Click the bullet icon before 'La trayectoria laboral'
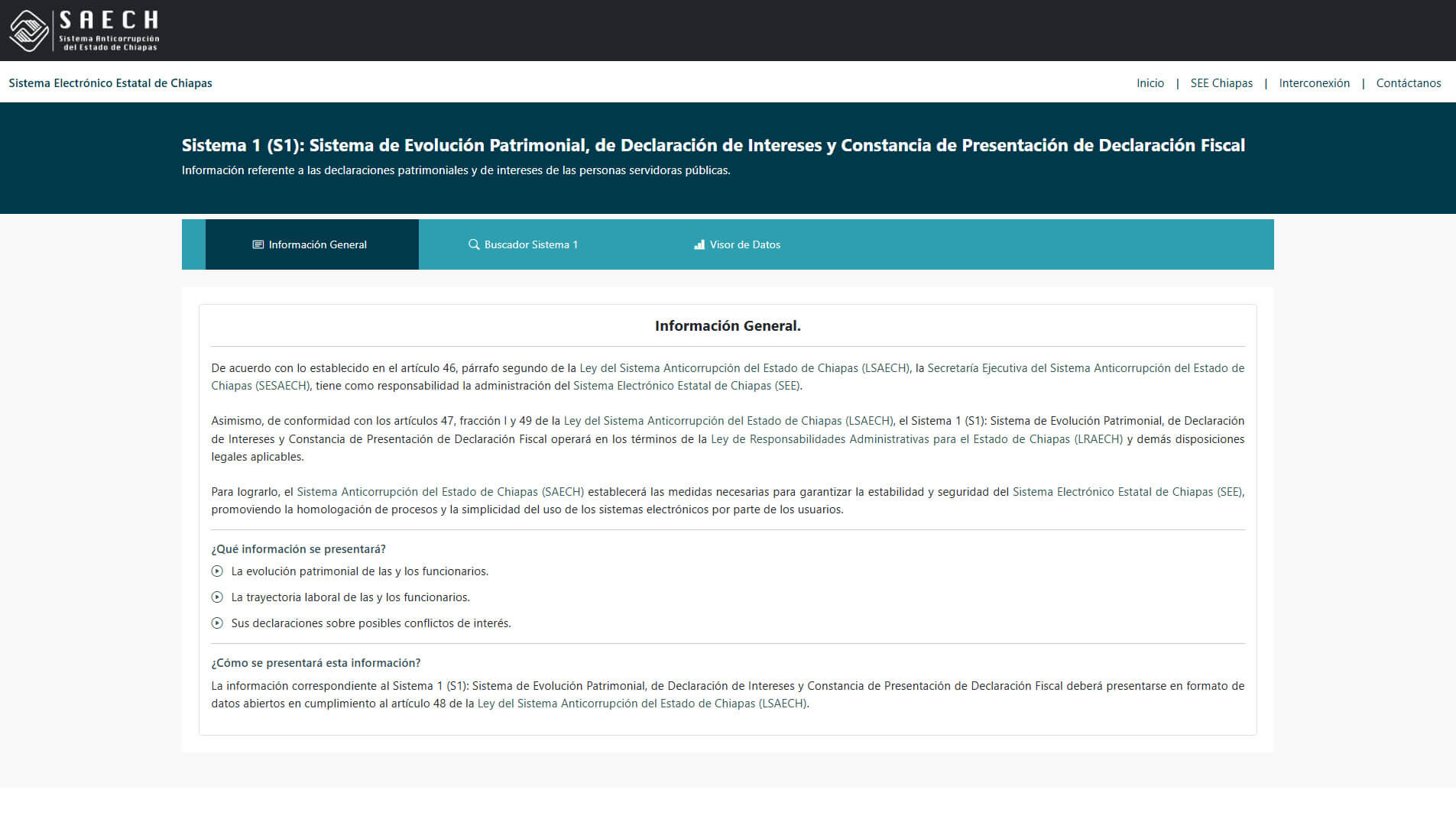This screenshot has height=825, width=1456. (x=217, y=597)
